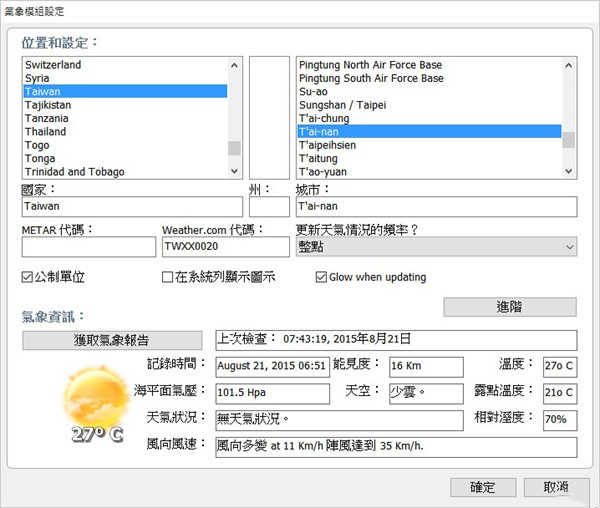
Task: Open the 更新天氣情況的頻率 dropdown showing 整點
Action: [436, 247]
